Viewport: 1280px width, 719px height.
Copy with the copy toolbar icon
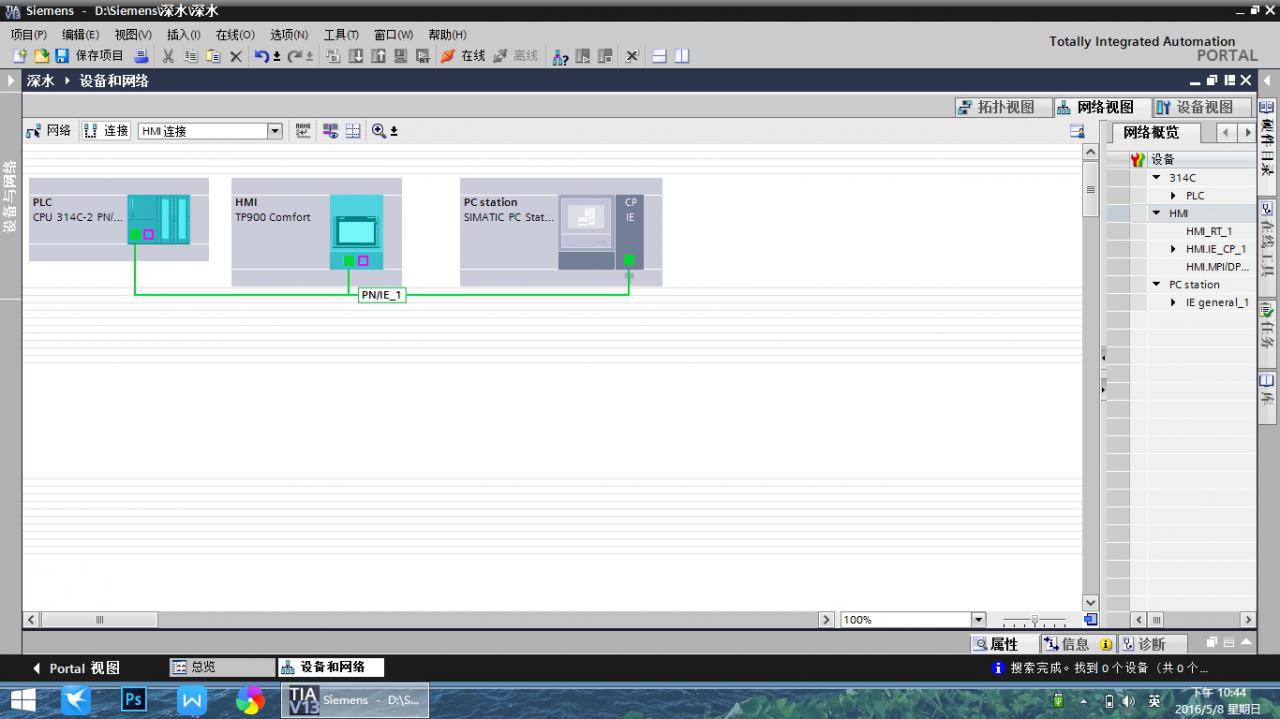pos(190,56)
